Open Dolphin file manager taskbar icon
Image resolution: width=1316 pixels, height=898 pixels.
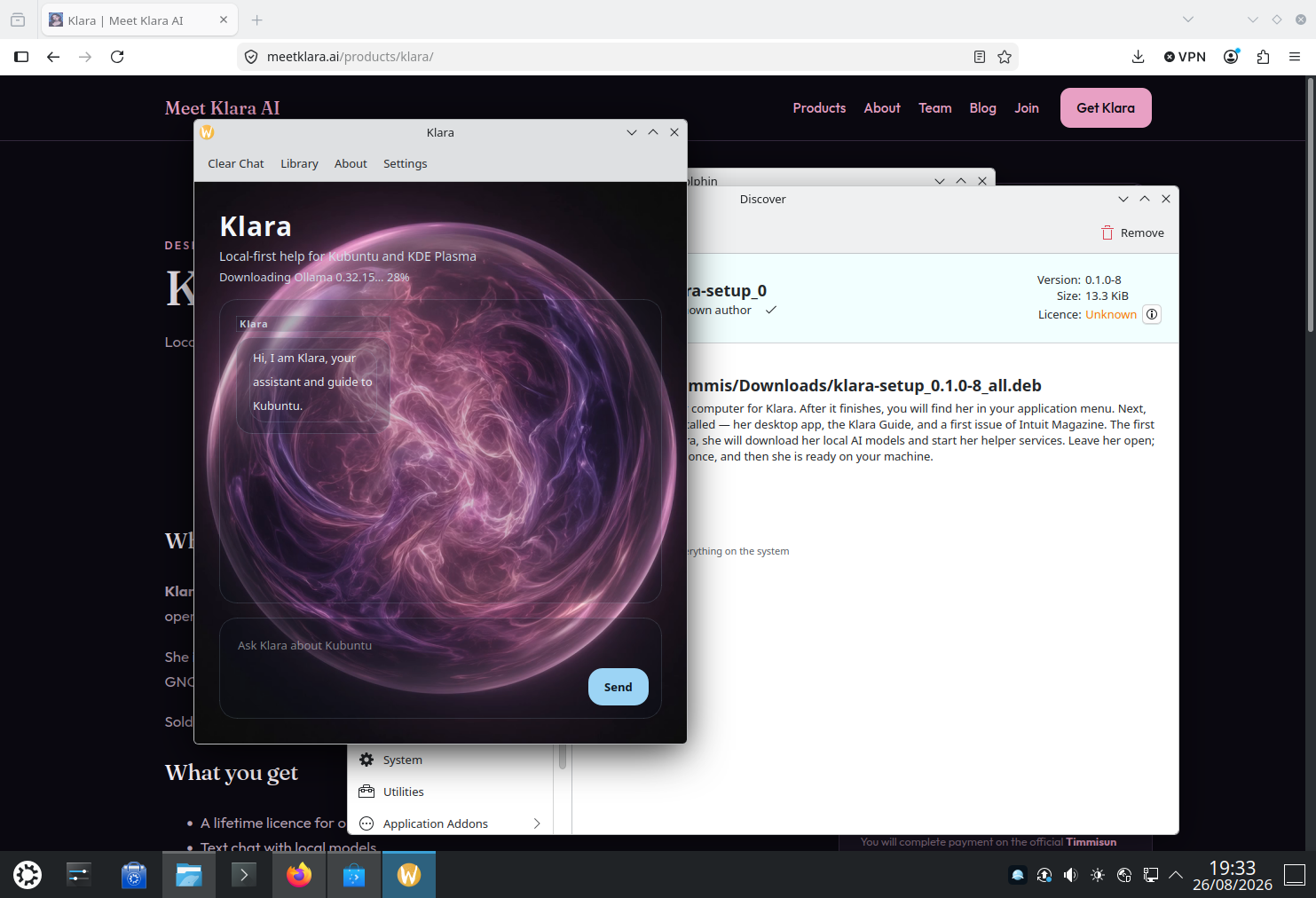[189, 875]
